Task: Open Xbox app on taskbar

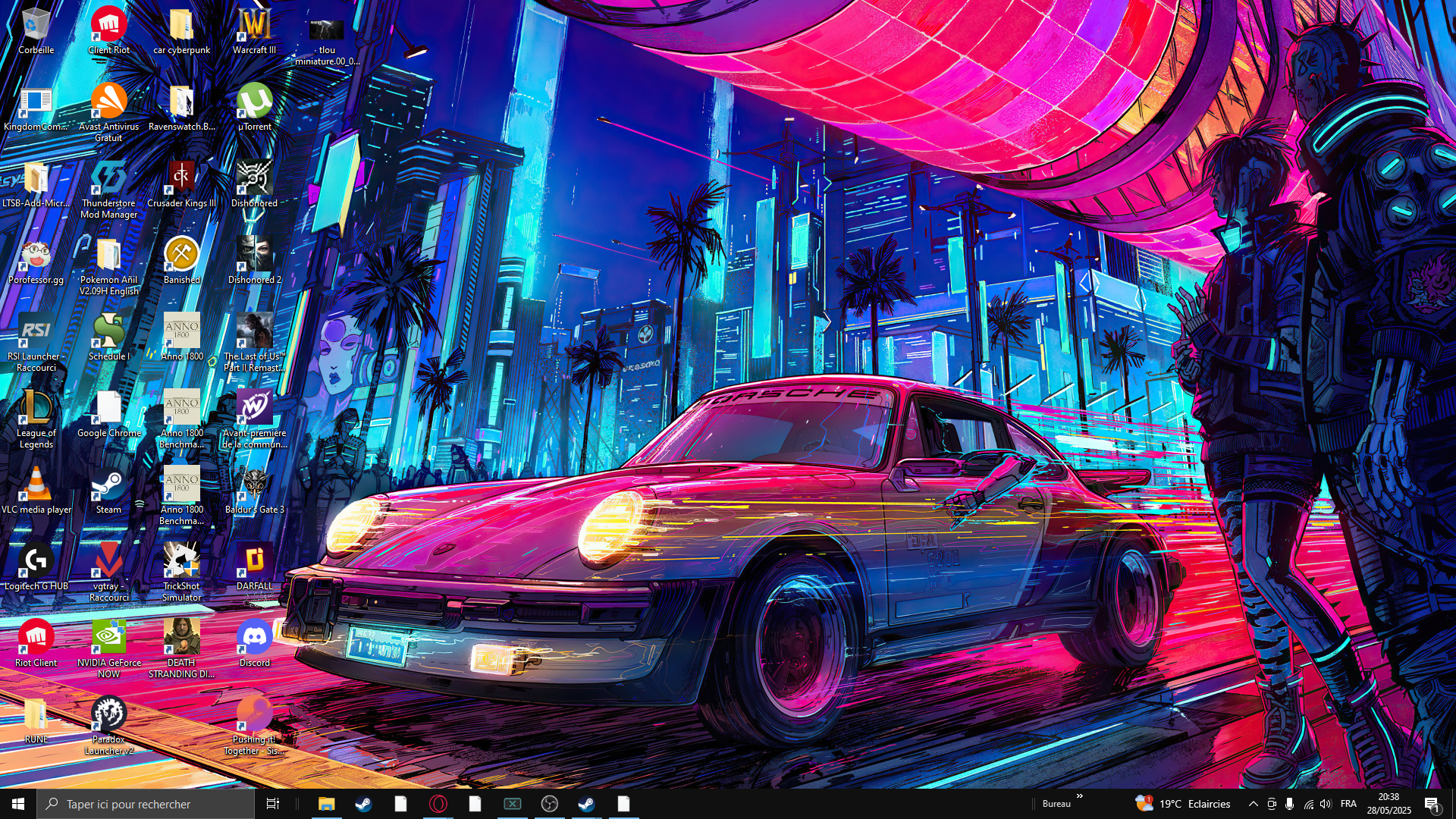Action: (x=512, y=804)
